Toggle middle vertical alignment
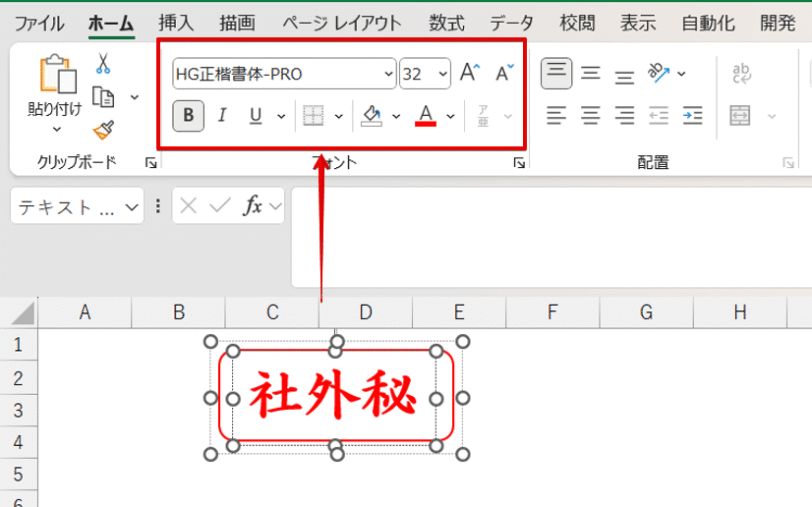Viewport: 812px width, 507px height. pos(590,73)
